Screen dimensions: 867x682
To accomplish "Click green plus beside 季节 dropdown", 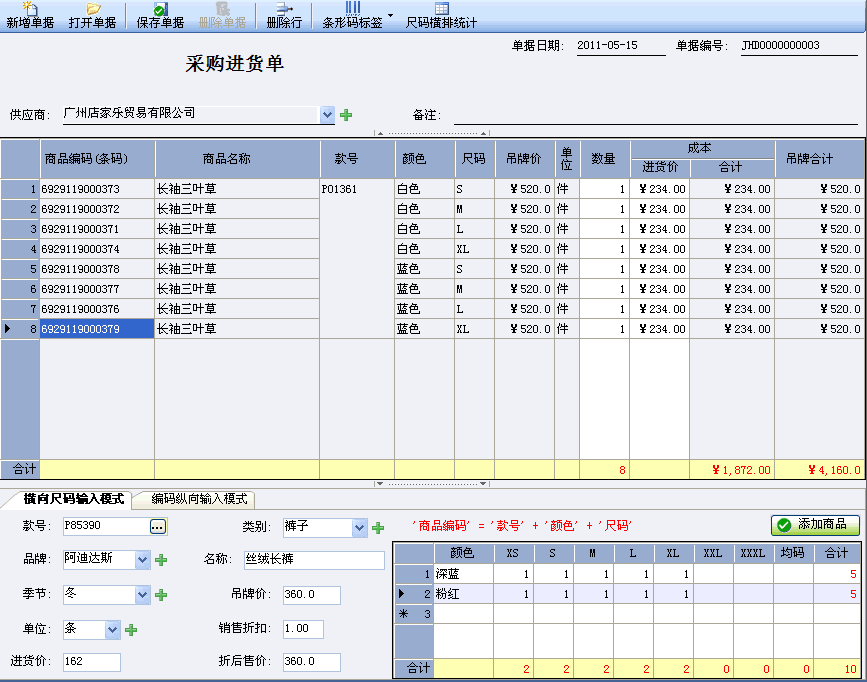I will click(x=161, y=595).
